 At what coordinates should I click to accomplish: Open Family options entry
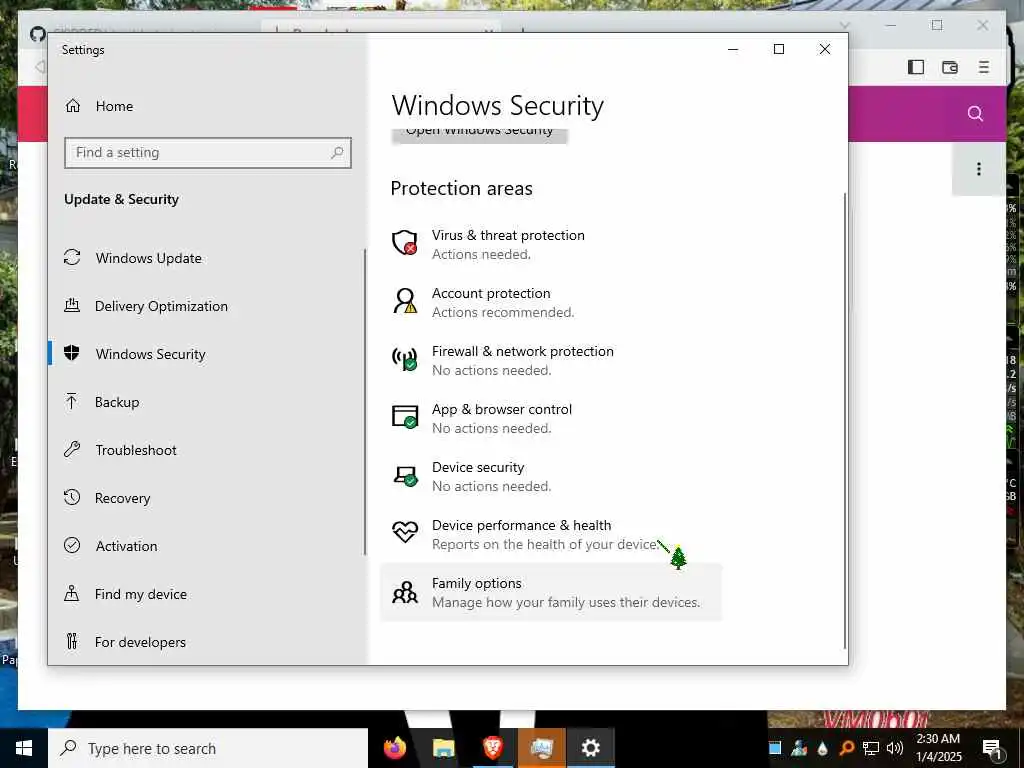(551, 592)
